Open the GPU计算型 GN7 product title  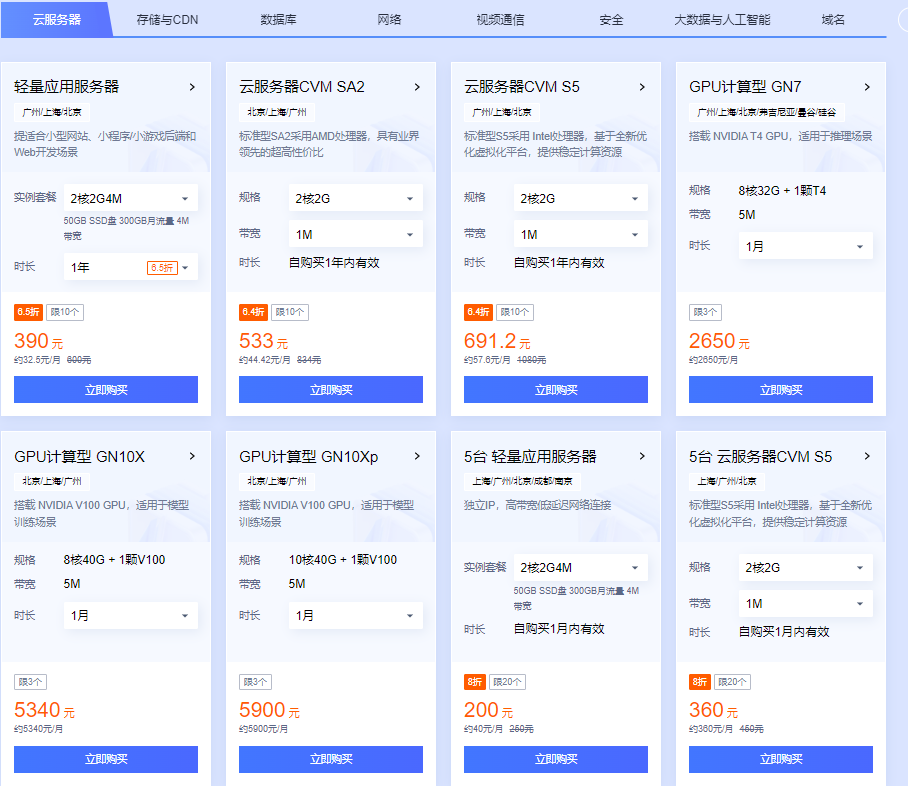(x=745, y=87)
